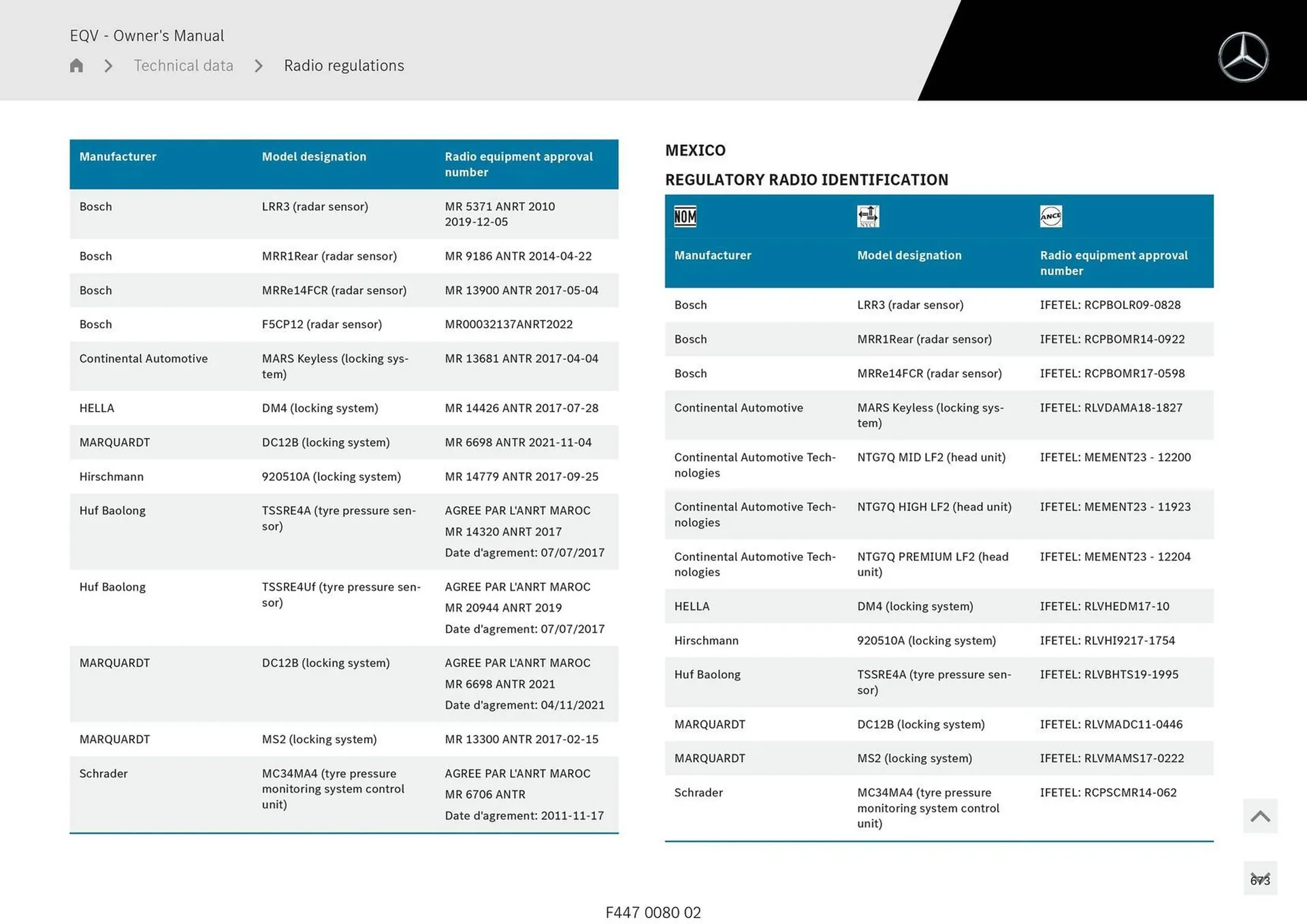The height and width of the screenshot is (924, 1307).
Task: Select the Radio equipment approval number header
Action: pos(519,164)
